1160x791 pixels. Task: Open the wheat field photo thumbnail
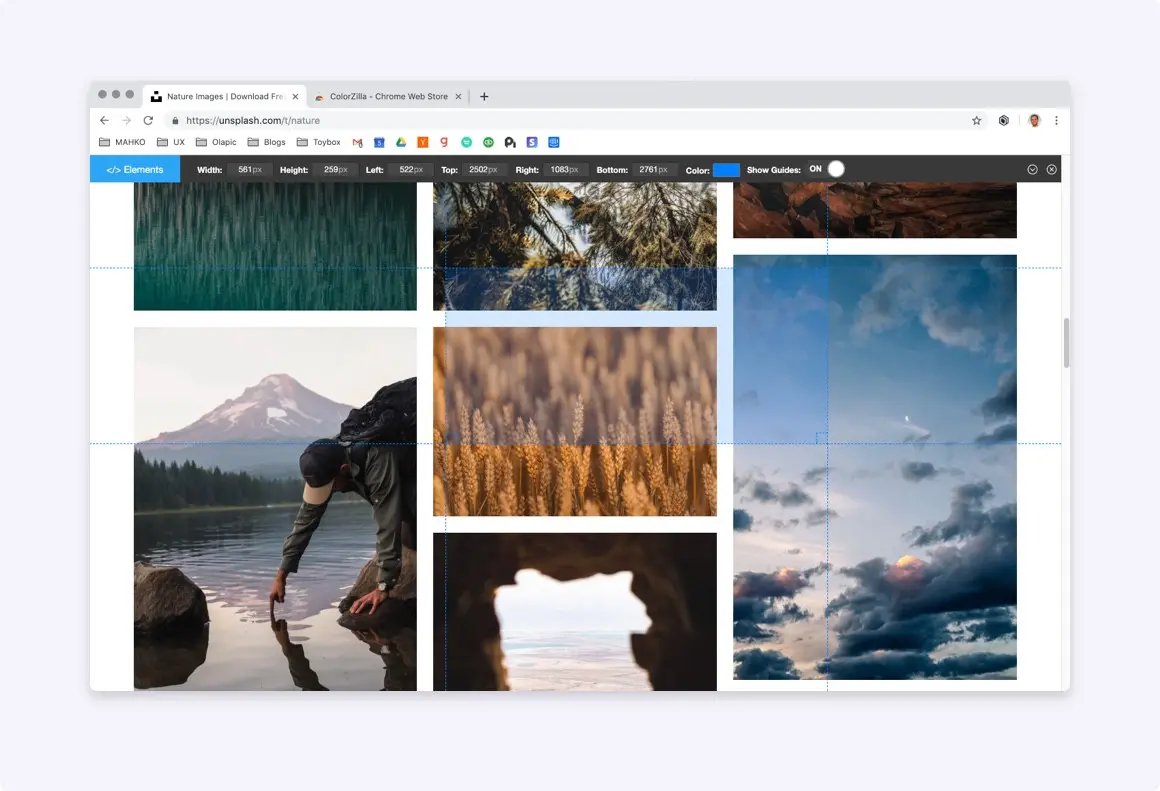coord(575,422)
